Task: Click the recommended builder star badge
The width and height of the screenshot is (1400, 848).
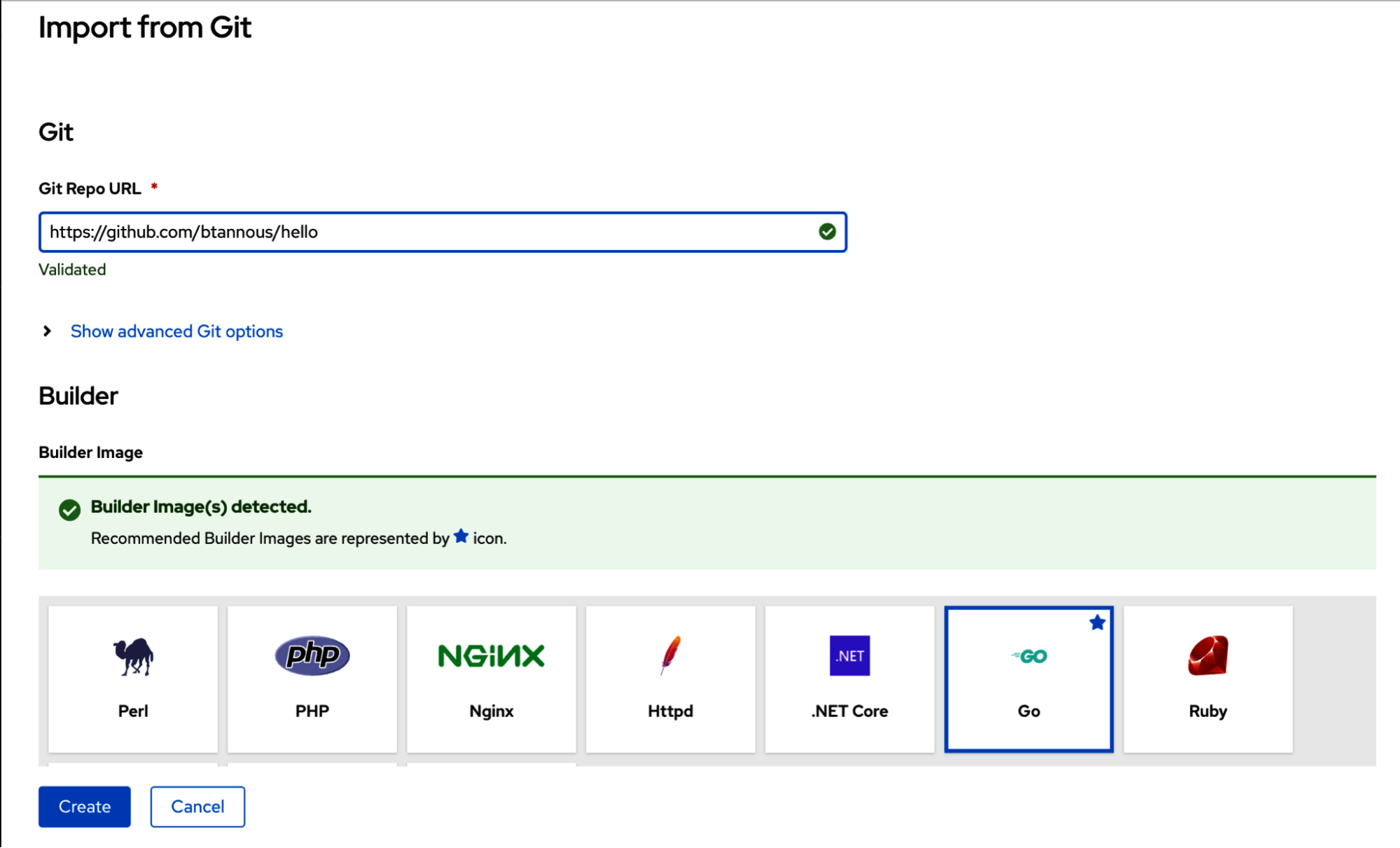Action: [x=1098, y=622]
